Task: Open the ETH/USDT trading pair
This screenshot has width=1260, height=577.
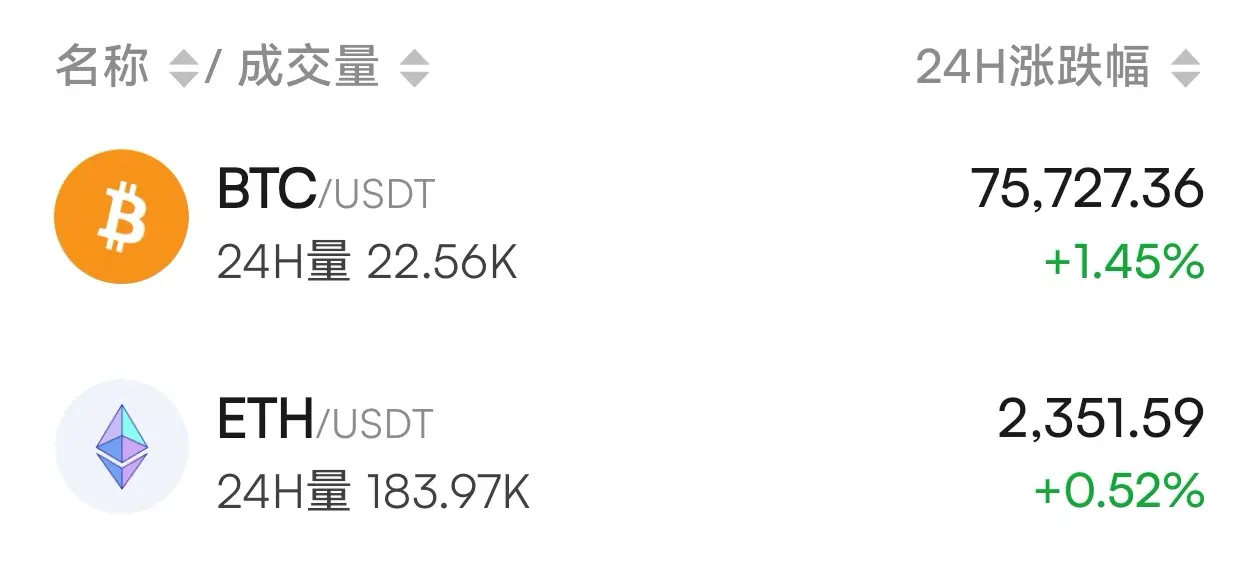Action: (x=630, y=447)
